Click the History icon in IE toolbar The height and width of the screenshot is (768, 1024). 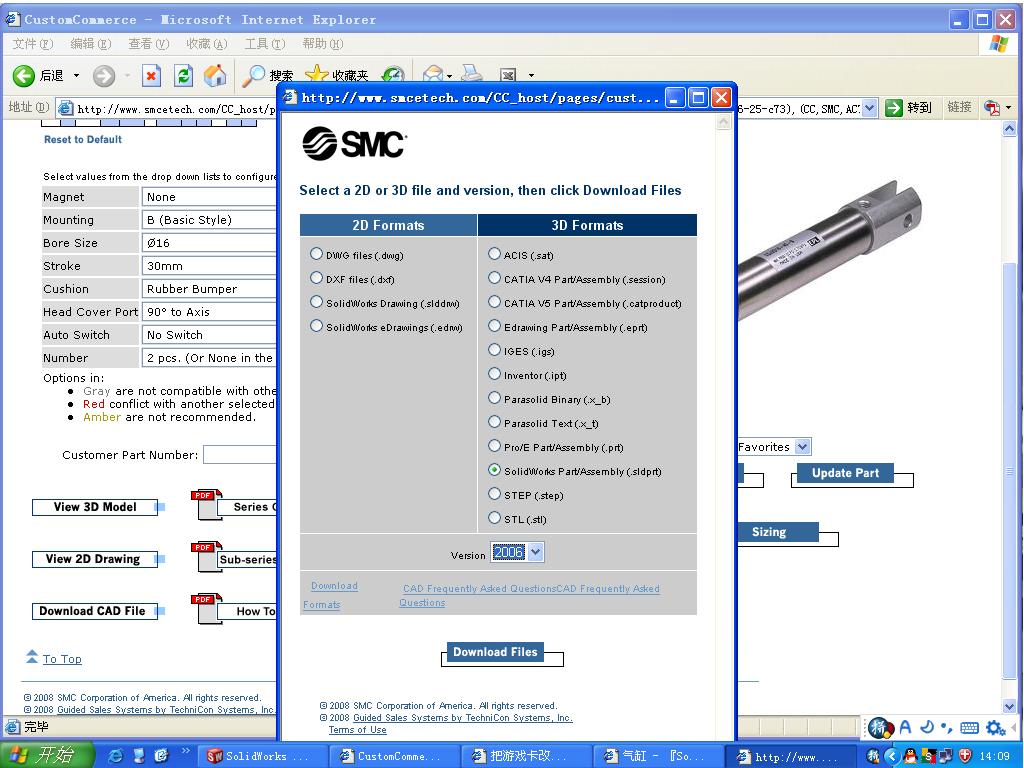click(392, 74)
